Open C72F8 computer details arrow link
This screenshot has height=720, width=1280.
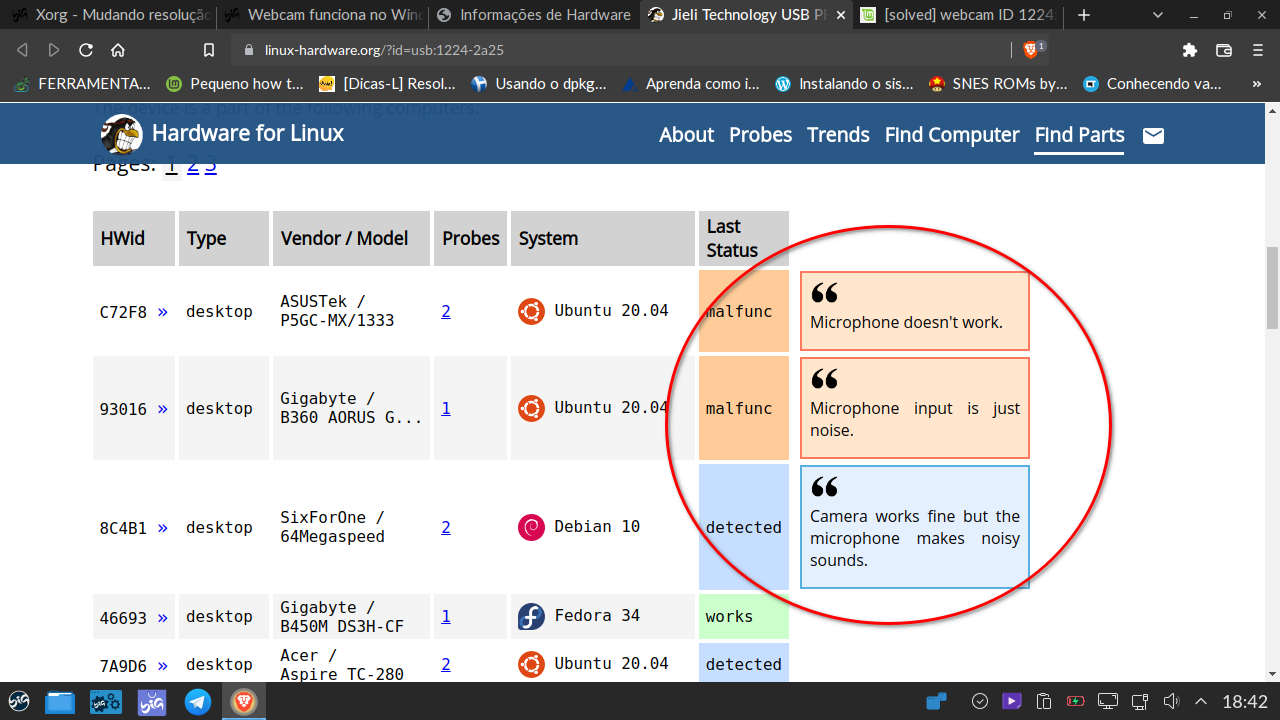pos(163,312)
